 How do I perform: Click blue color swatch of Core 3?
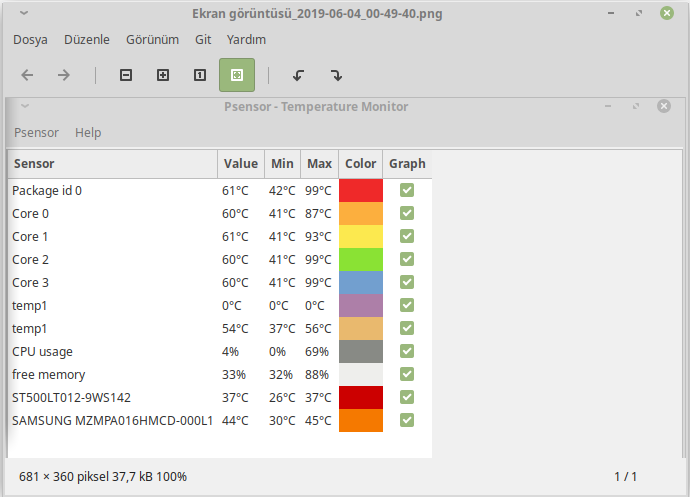[x=361, y=282]
